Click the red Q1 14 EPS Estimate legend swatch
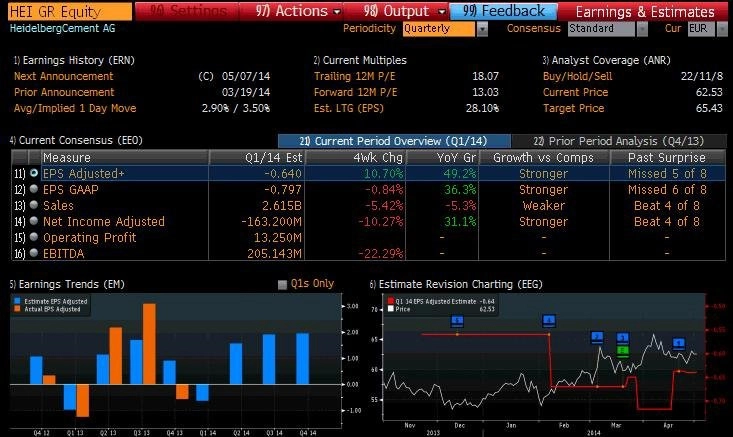 tap(390, 301)
